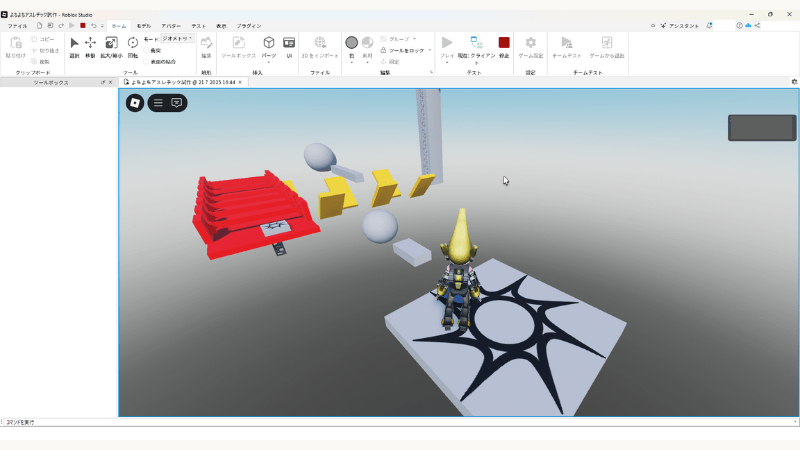
Task: Click the help question mark icon
Action: pyautogui.click(x=739, y=26)
